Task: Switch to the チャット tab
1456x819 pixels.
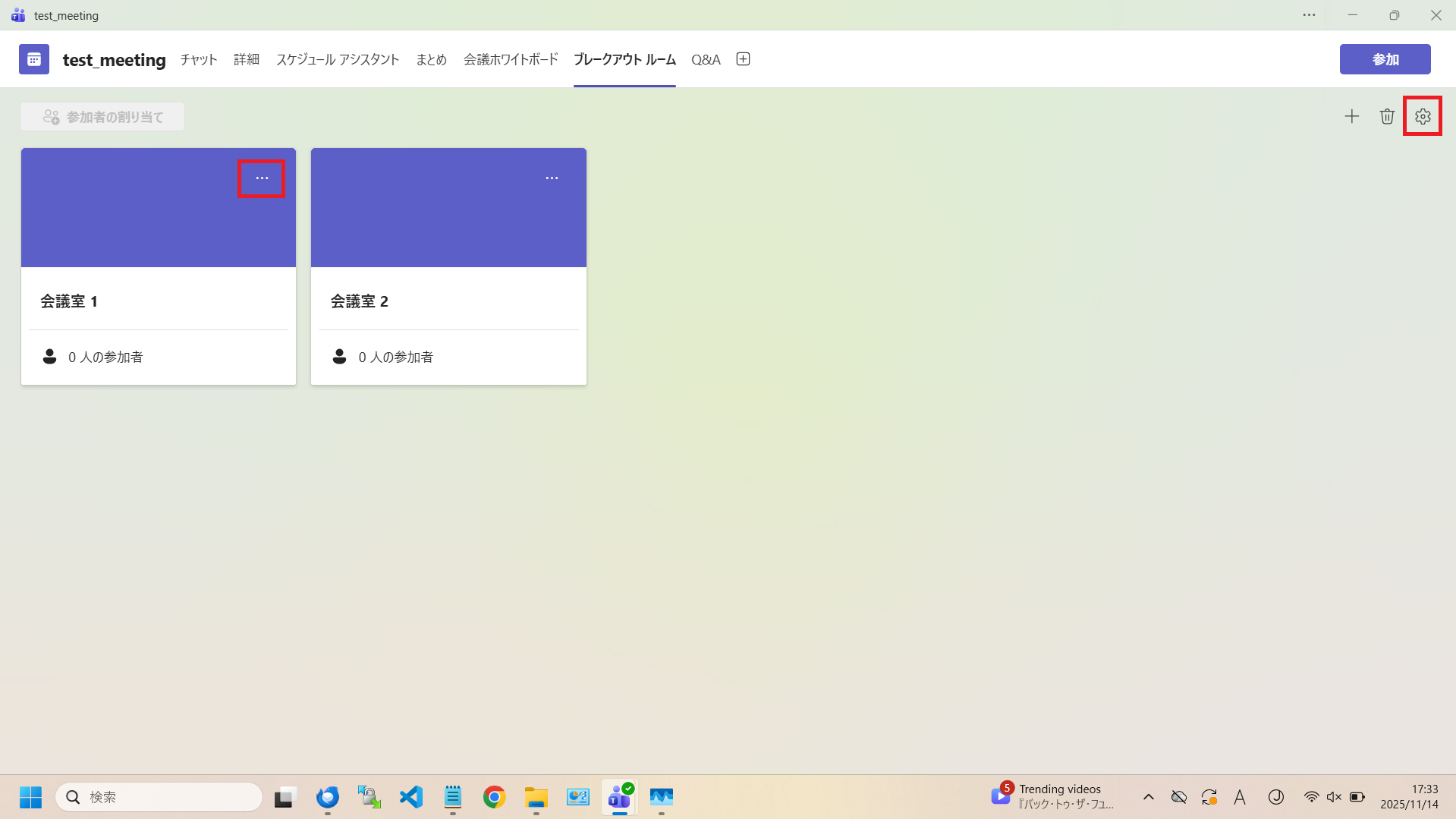Action: tap(199, 59)
